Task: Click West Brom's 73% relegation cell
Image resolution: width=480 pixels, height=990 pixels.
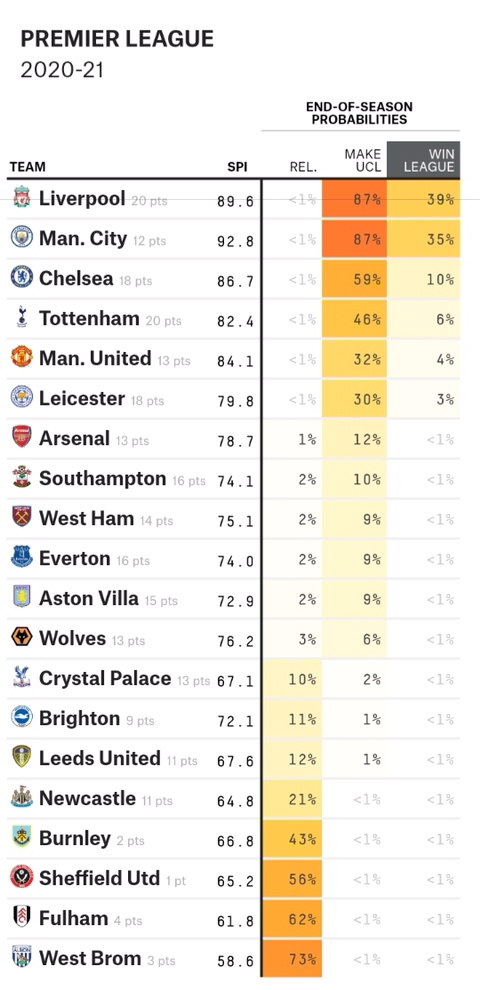Action: tap(291, 959)
